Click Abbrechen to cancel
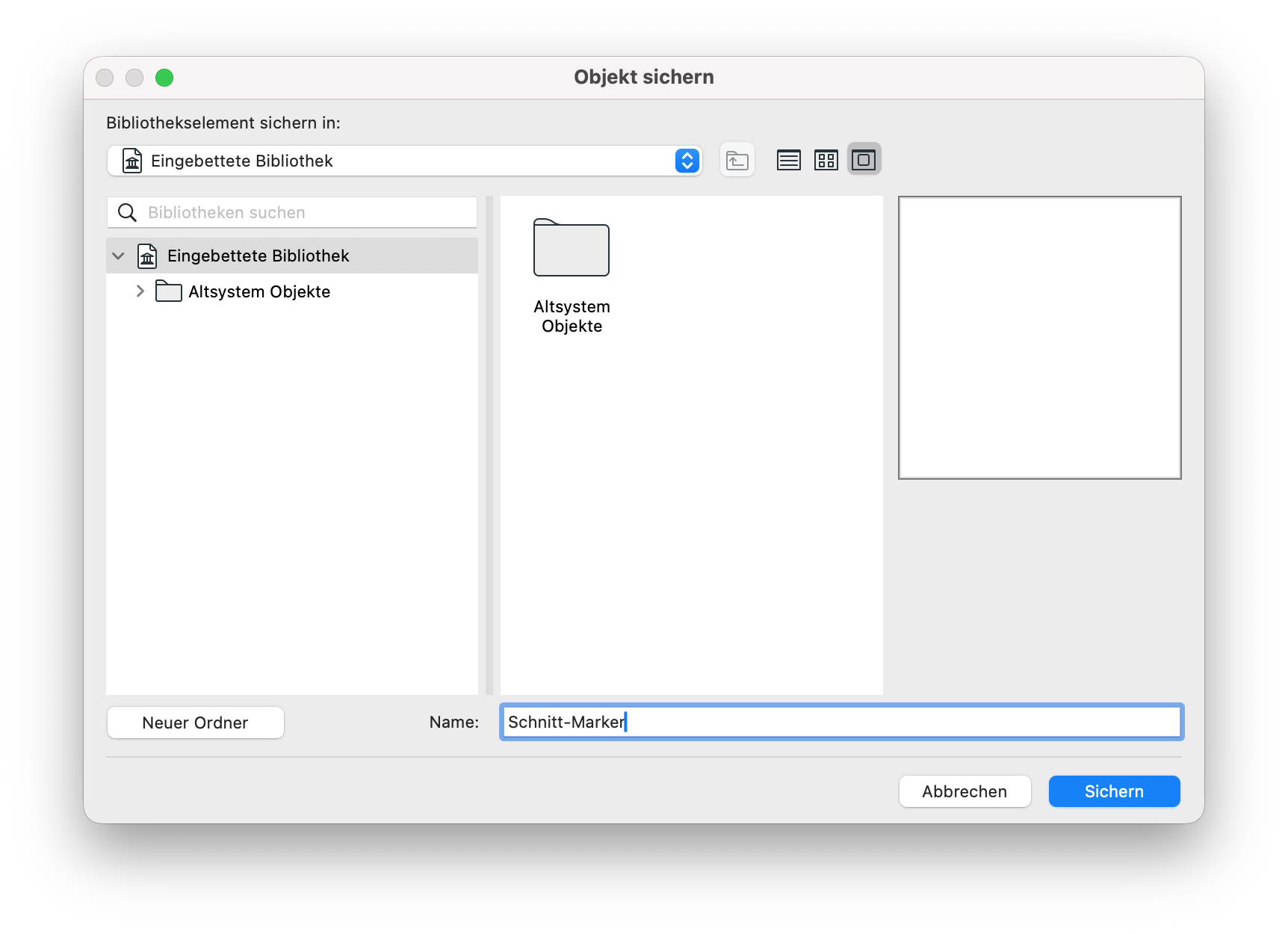The height and width of the screenshot is (934, 1288). click(965, 791)
